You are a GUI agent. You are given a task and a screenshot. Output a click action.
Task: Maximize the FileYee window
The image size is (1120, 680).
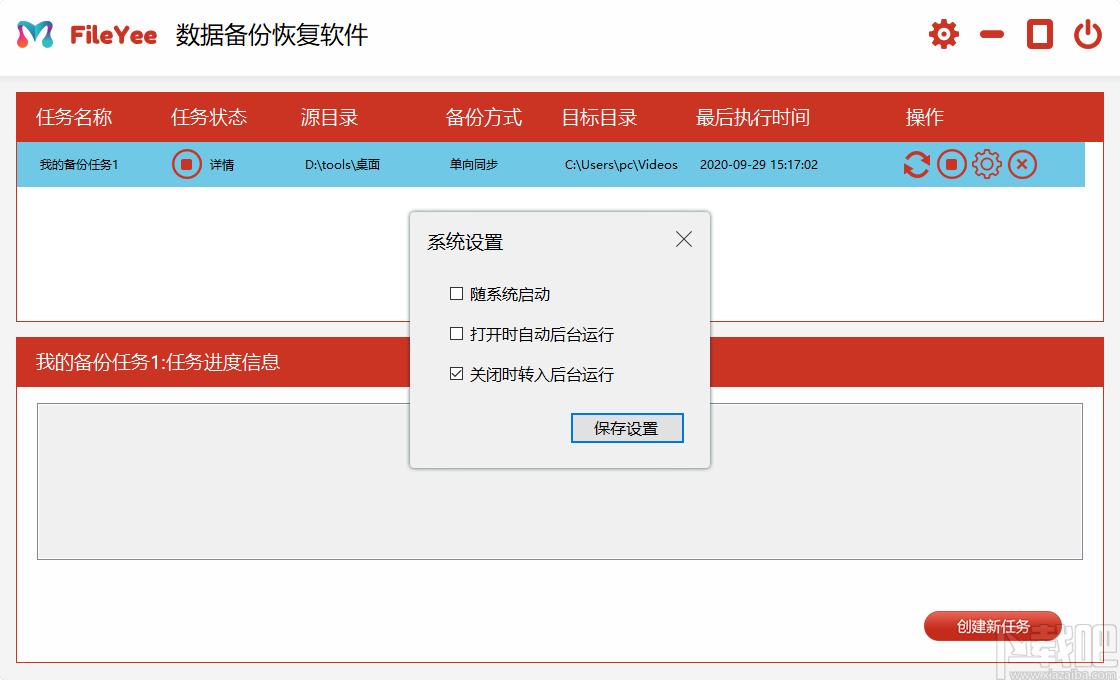[x=1039, y=34]
